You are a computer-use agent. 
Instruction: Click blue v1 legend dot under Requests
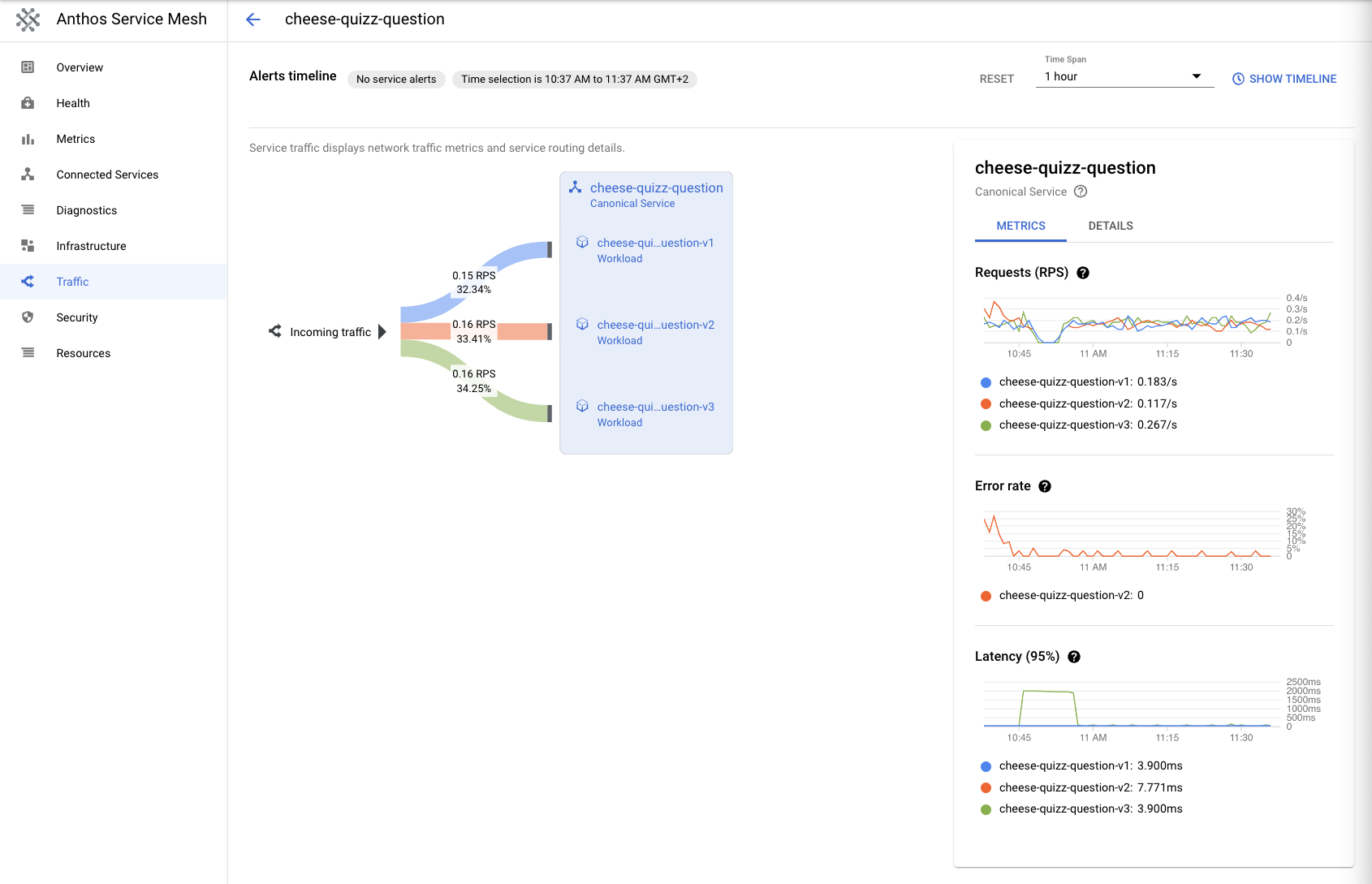click(x=986, y=382)
